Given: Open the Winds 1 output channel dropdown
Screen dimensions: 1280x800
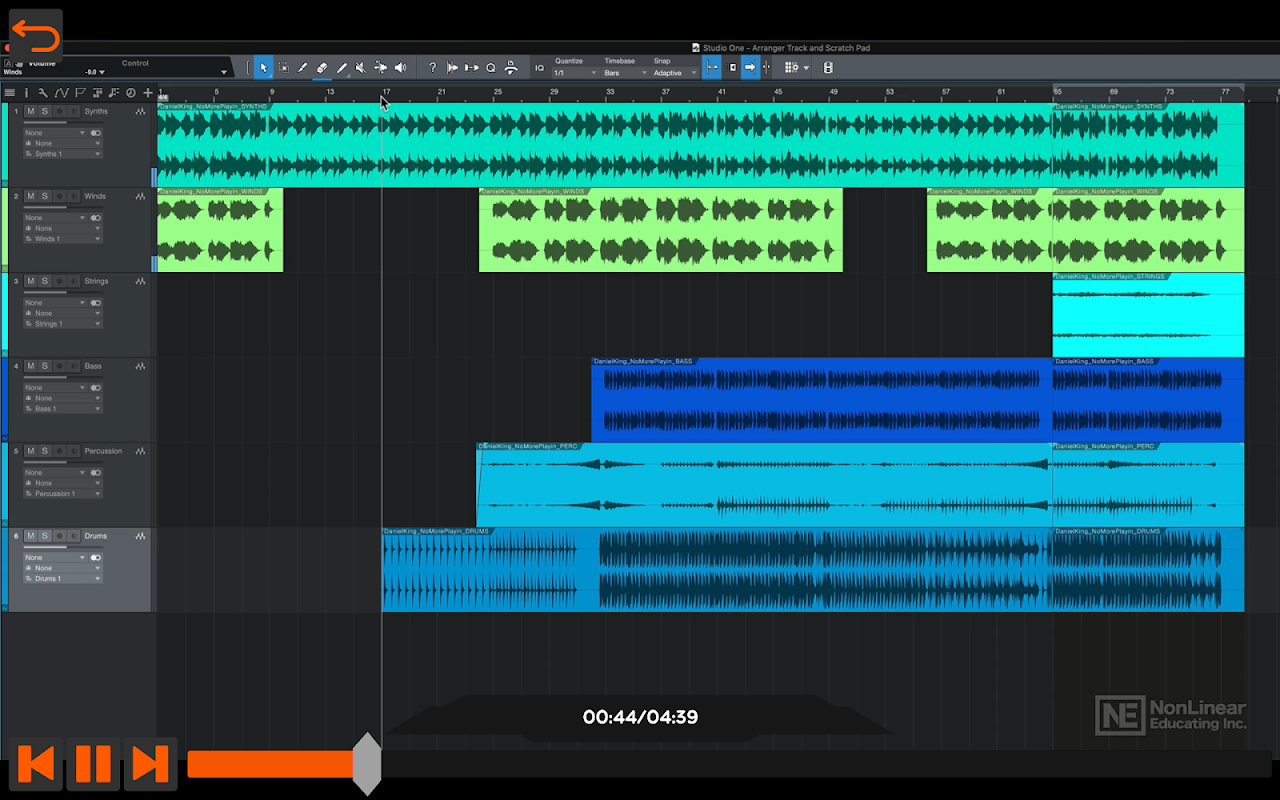Looking at the screenshot, I should click(x=63, y=239).
